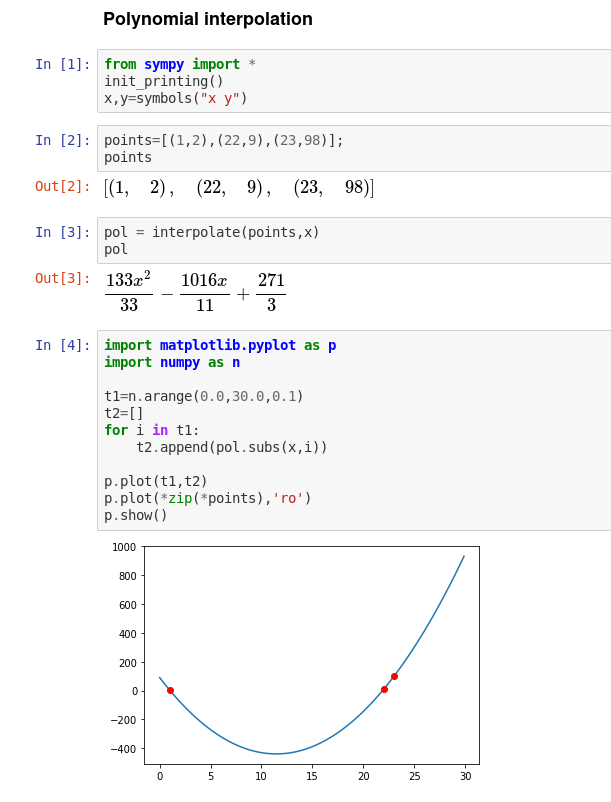This screenshot has height=802, width=611.
Task: Click the 30 x-axis tick label
Action: [x=465, y=775]
